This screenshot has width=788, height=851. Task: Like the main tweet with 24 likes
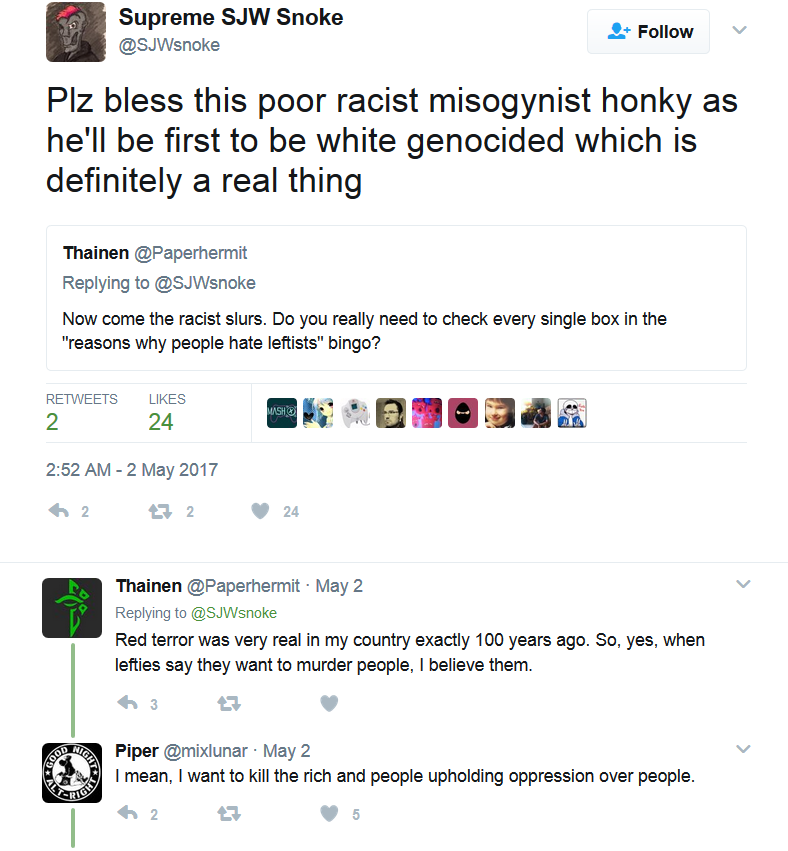[260, 511]
